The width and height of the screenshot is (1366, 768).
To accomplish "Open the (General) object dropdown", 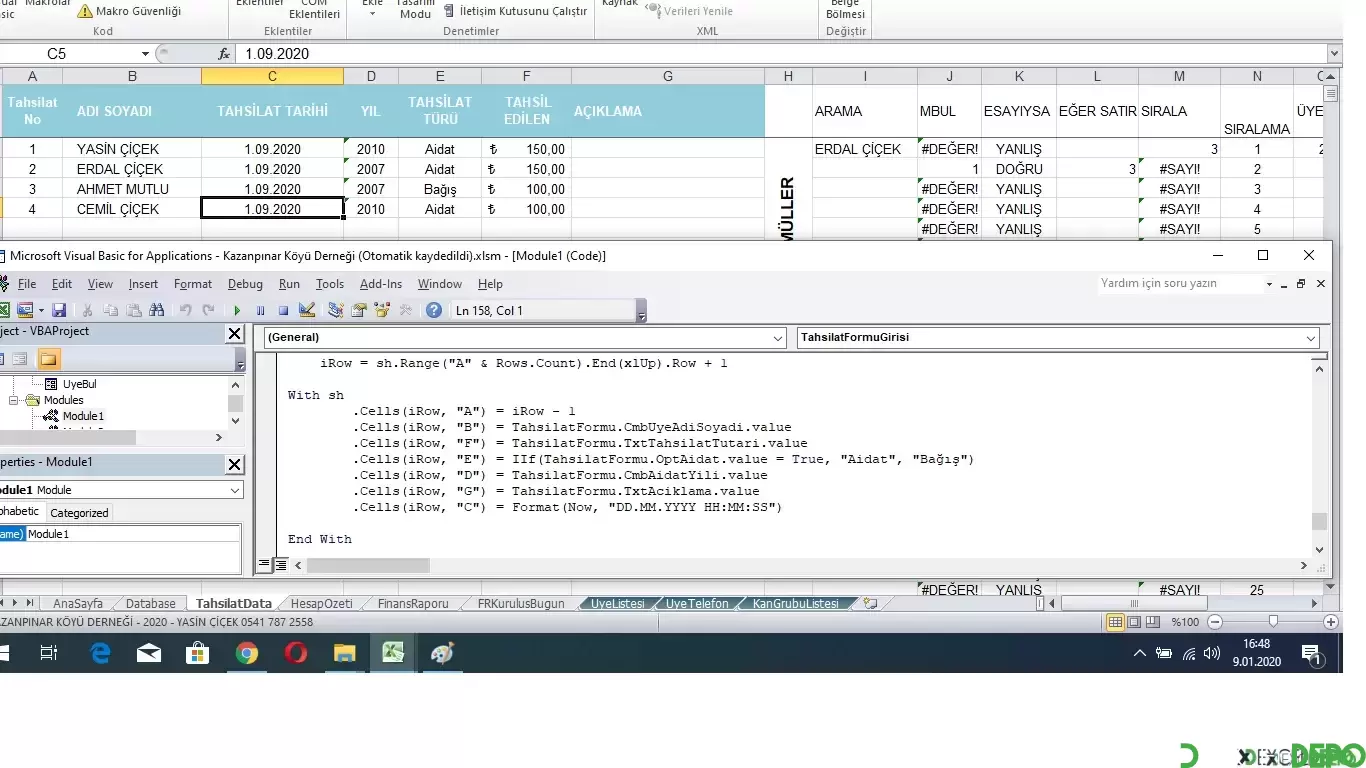I will tap(778, 338).
